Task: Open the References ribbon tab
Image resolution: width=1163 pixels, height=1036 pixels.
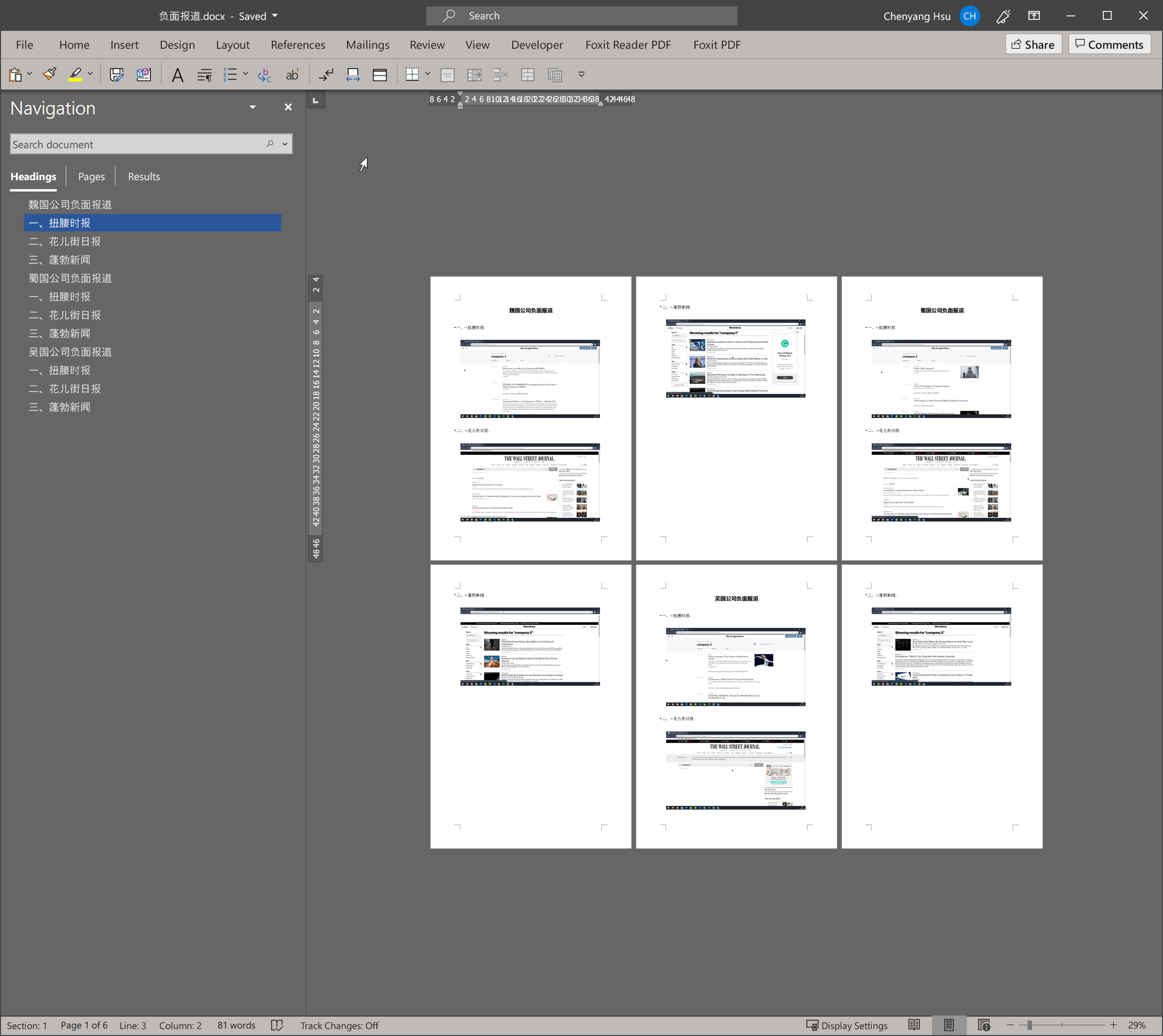Action: tap(298, 45)
